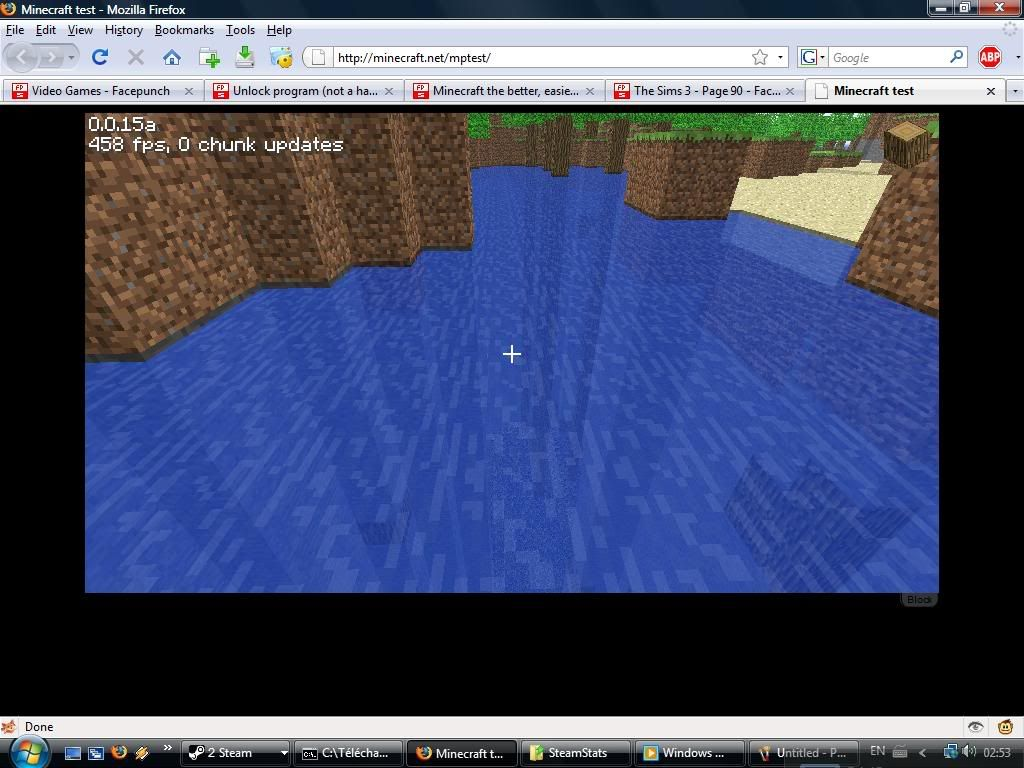Go back with the browser Back arrow
This screenshot has width=1024, height=768.
point(22,57)
